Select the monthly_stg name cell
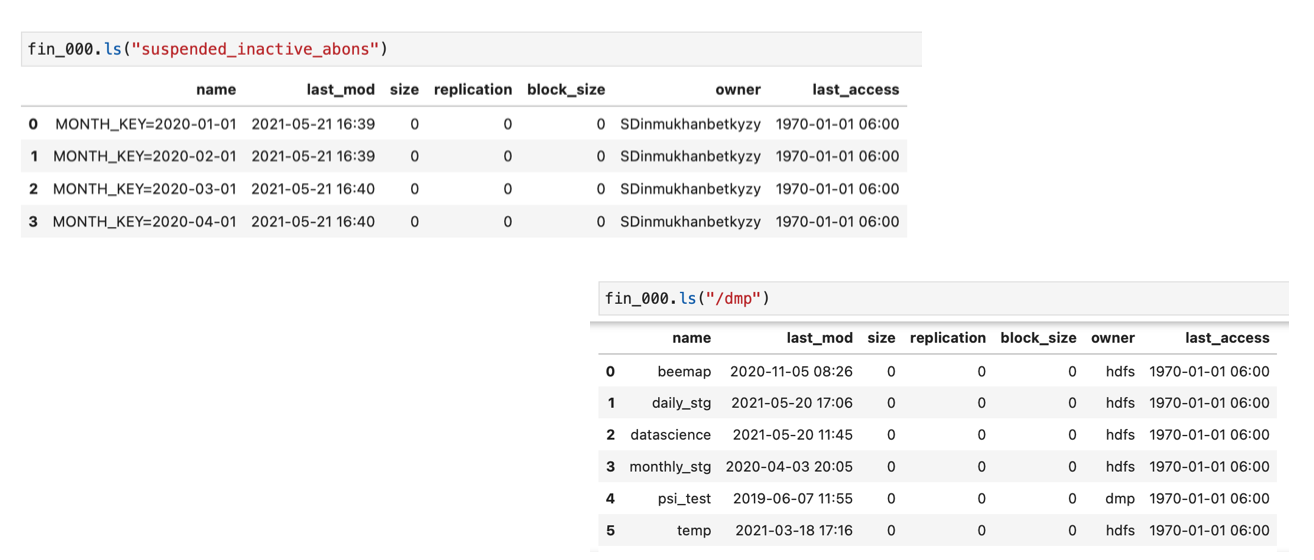Viewport: 1314px width, 560px height. [670, 467]
